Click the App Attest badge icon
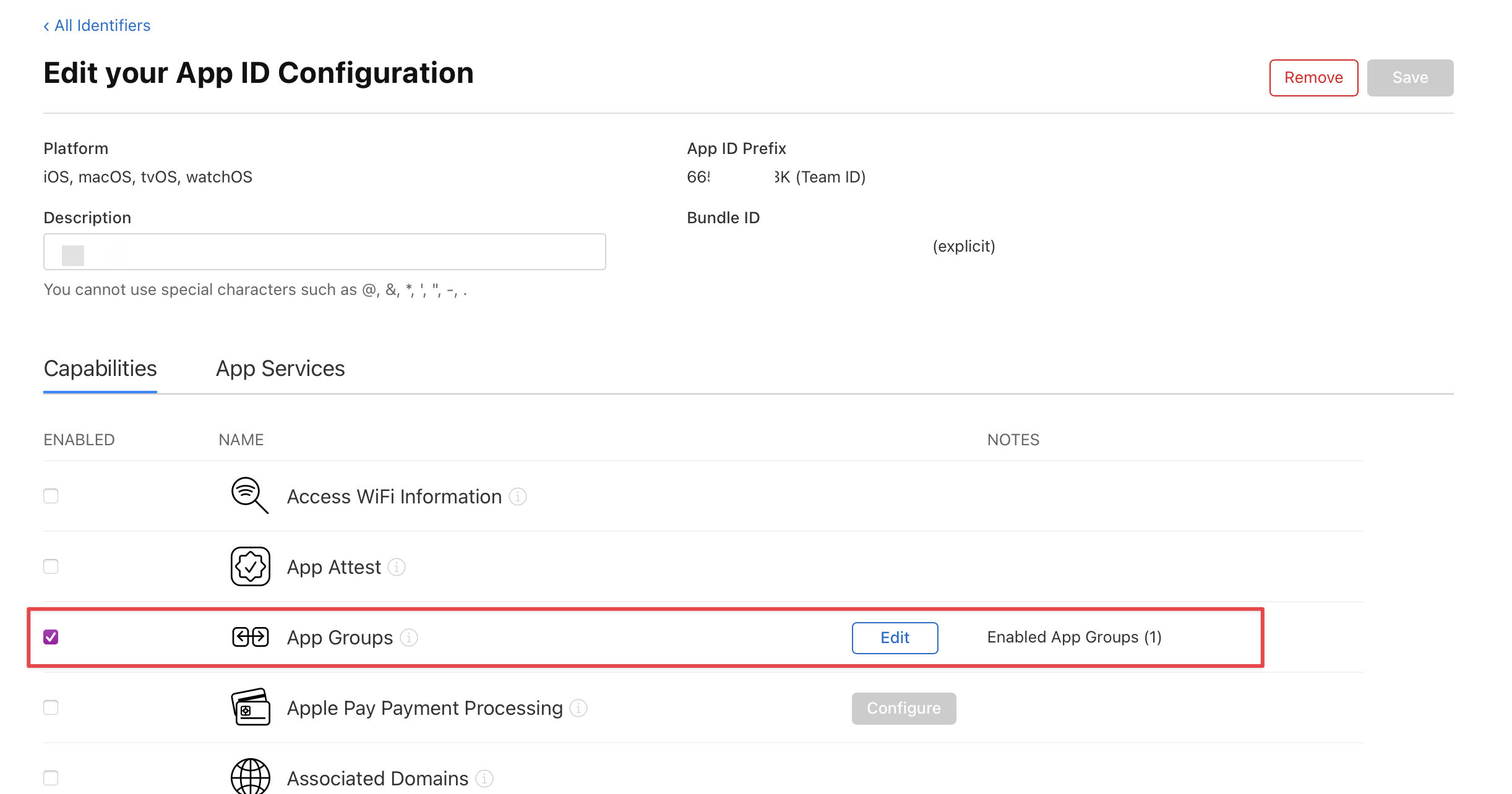Image resolution: width=1512 pixels, height=794 pixels. click(250, 566)
